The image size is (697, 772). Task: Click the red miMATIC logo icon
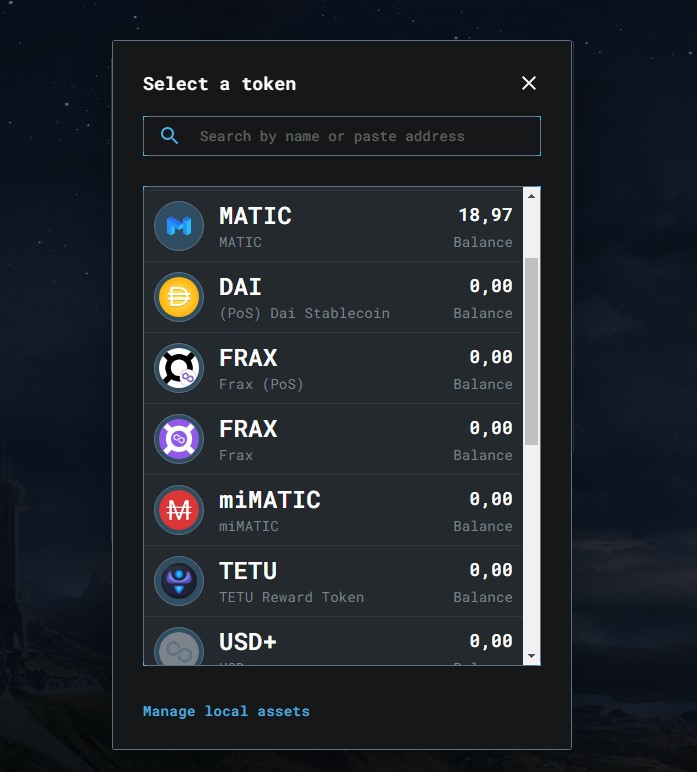click(179, 510)
